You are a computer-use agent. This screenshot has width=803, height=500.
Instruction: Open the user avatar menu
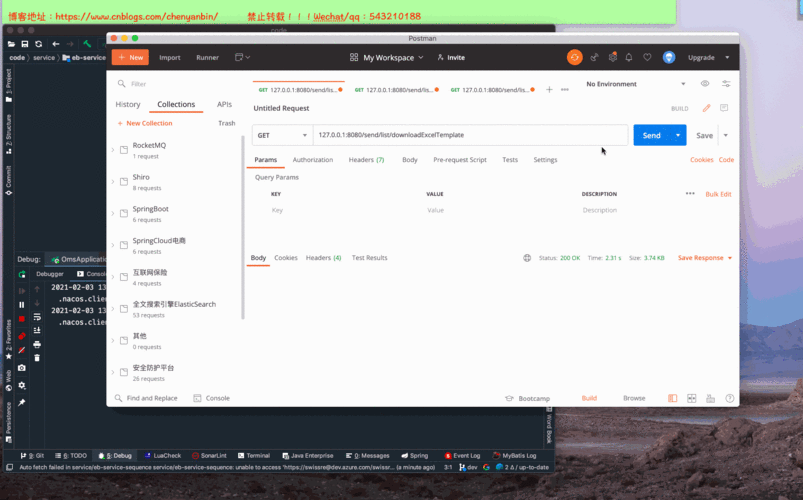tap(669, 57)
